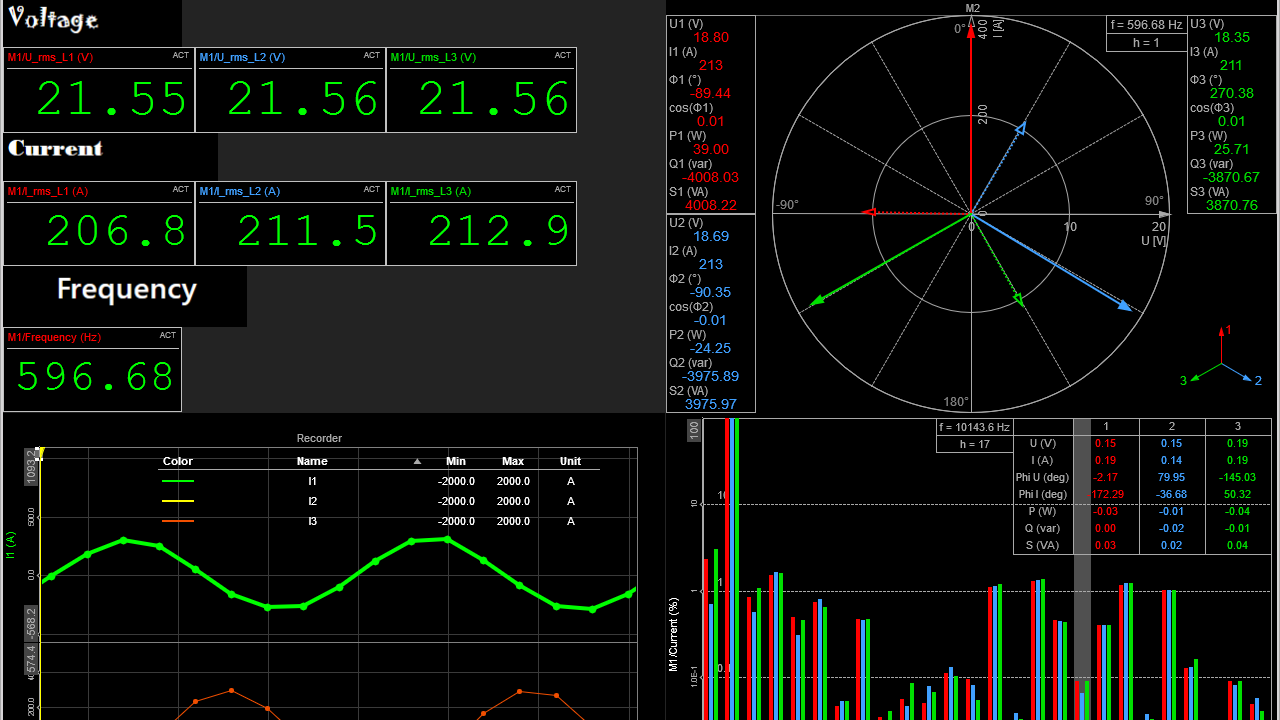The image size is (1280, 720).
Task: Click the ACT label on the M1/I_rms_L3 meter
Action: coord(563,189)
